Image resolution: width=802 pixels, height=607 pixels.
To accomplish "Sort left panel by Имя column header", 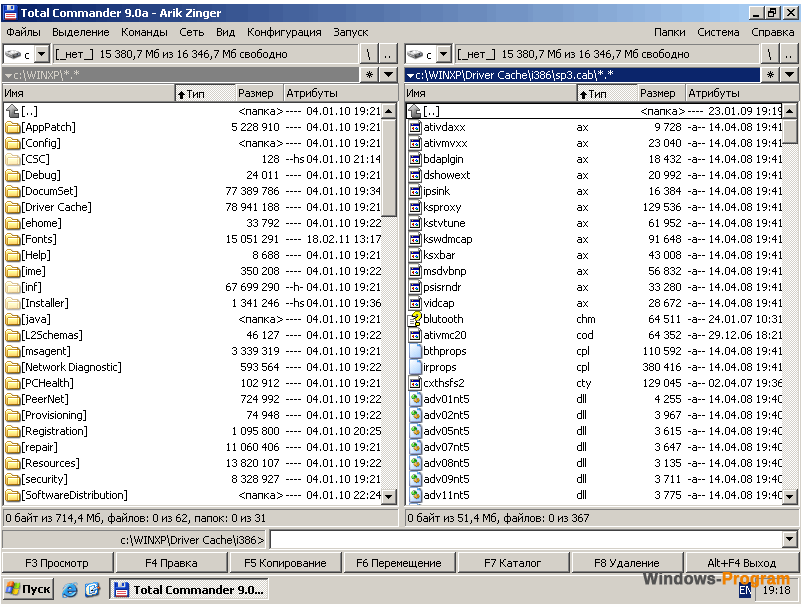I will click(x=88, y=94).
